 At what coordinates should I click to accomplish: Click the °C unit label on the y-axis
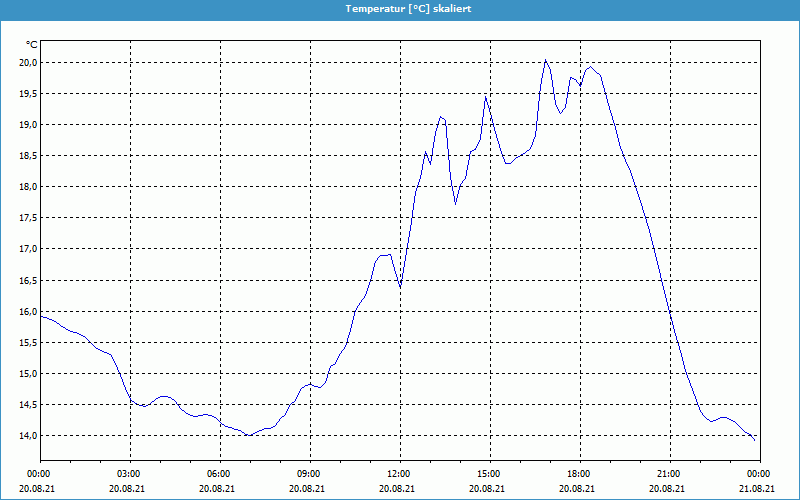pos(31,45)
